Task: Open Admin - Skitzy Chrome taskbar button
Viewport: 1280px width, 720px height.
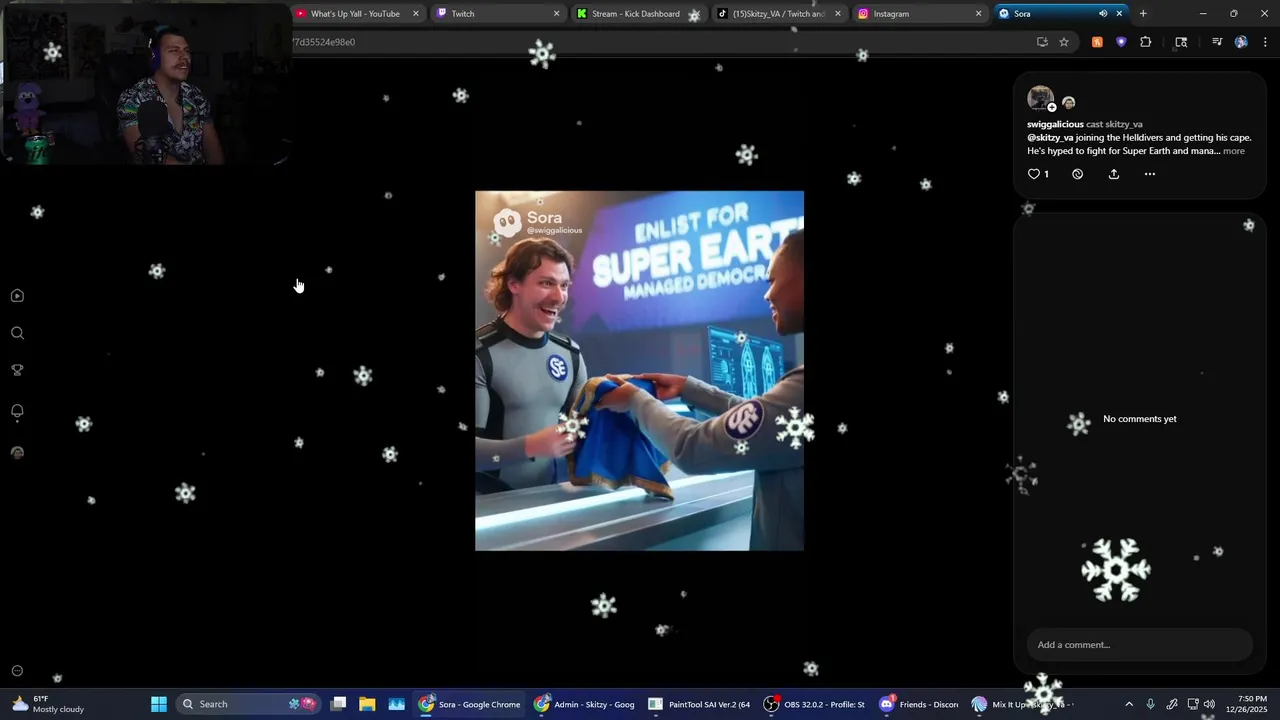Action: [x=586, y=704]
